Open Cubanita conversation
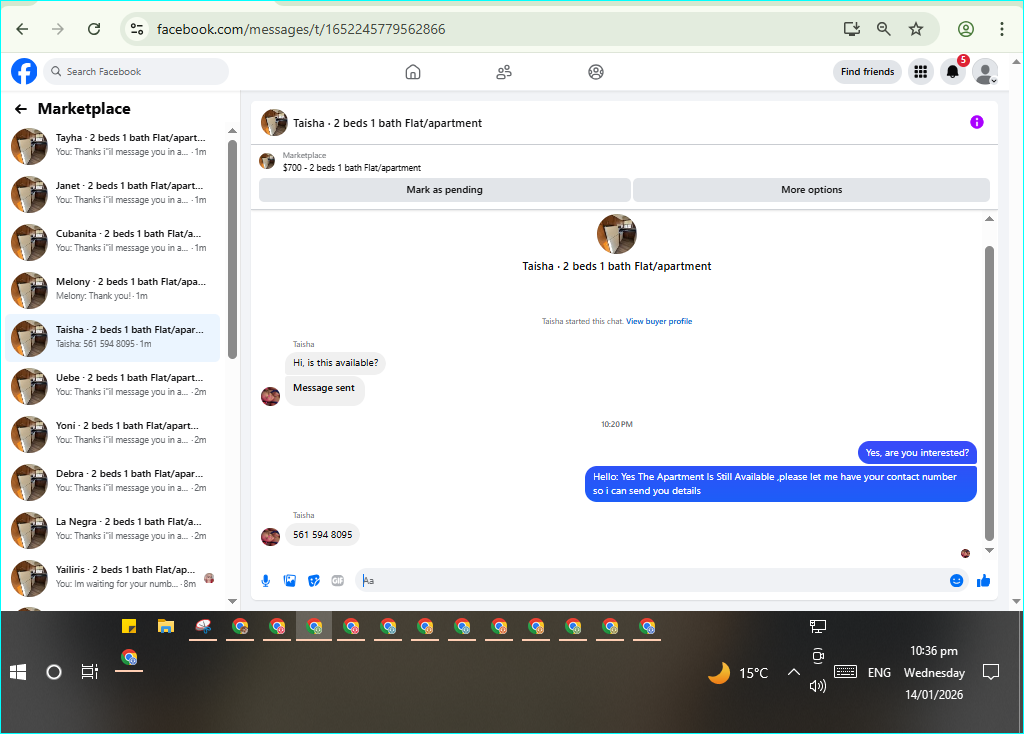Screen dimensions: 1024x734 pyautogui.click(x=112, y=242)
